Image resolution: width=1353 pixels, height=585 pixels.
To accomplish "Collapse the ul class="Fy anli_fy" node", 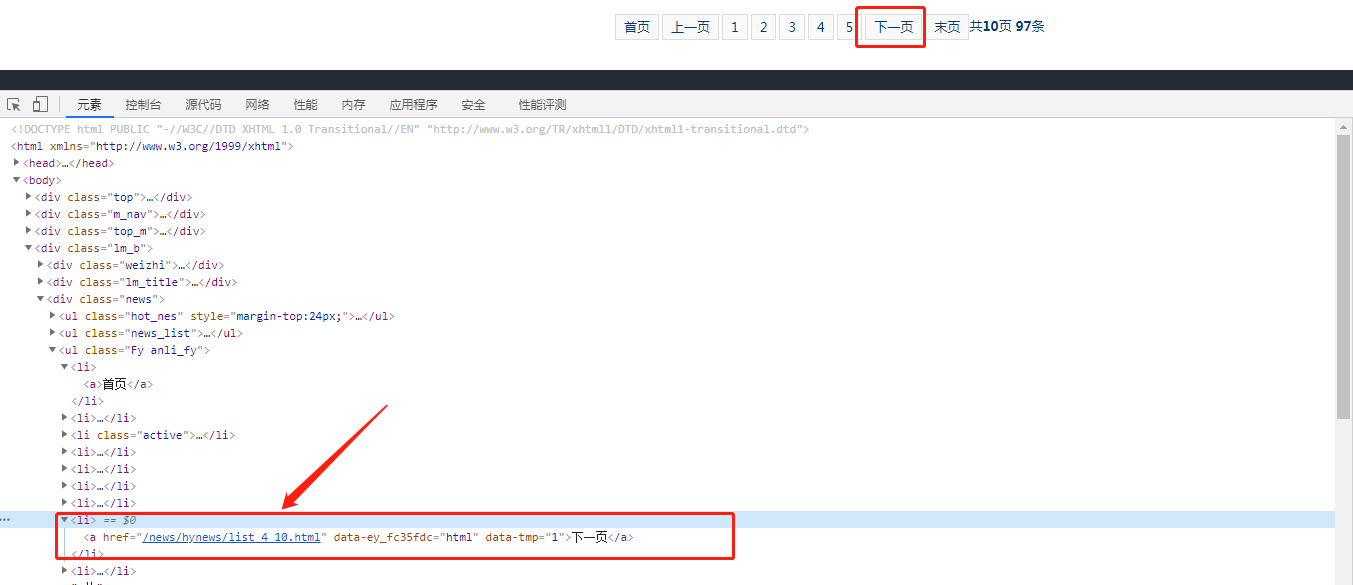I will (x=53, y=350).
